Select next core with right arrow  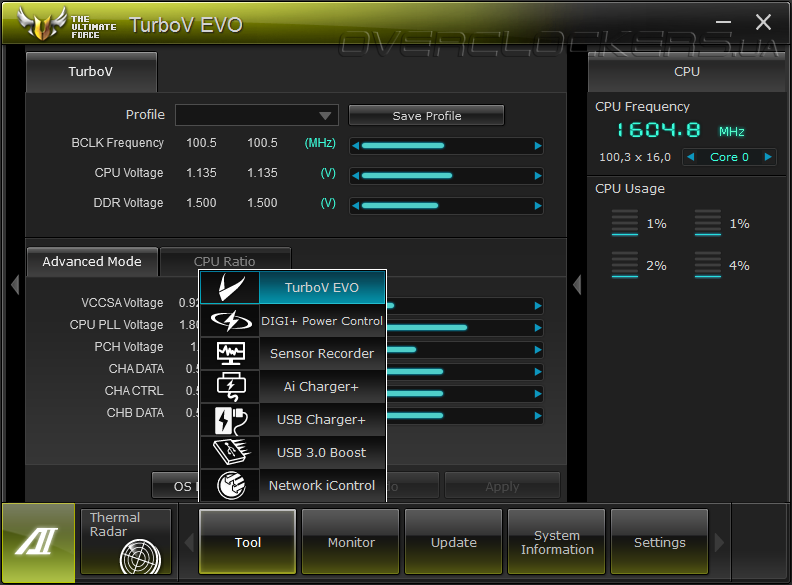pyautogui.click(x=768, y=157)
